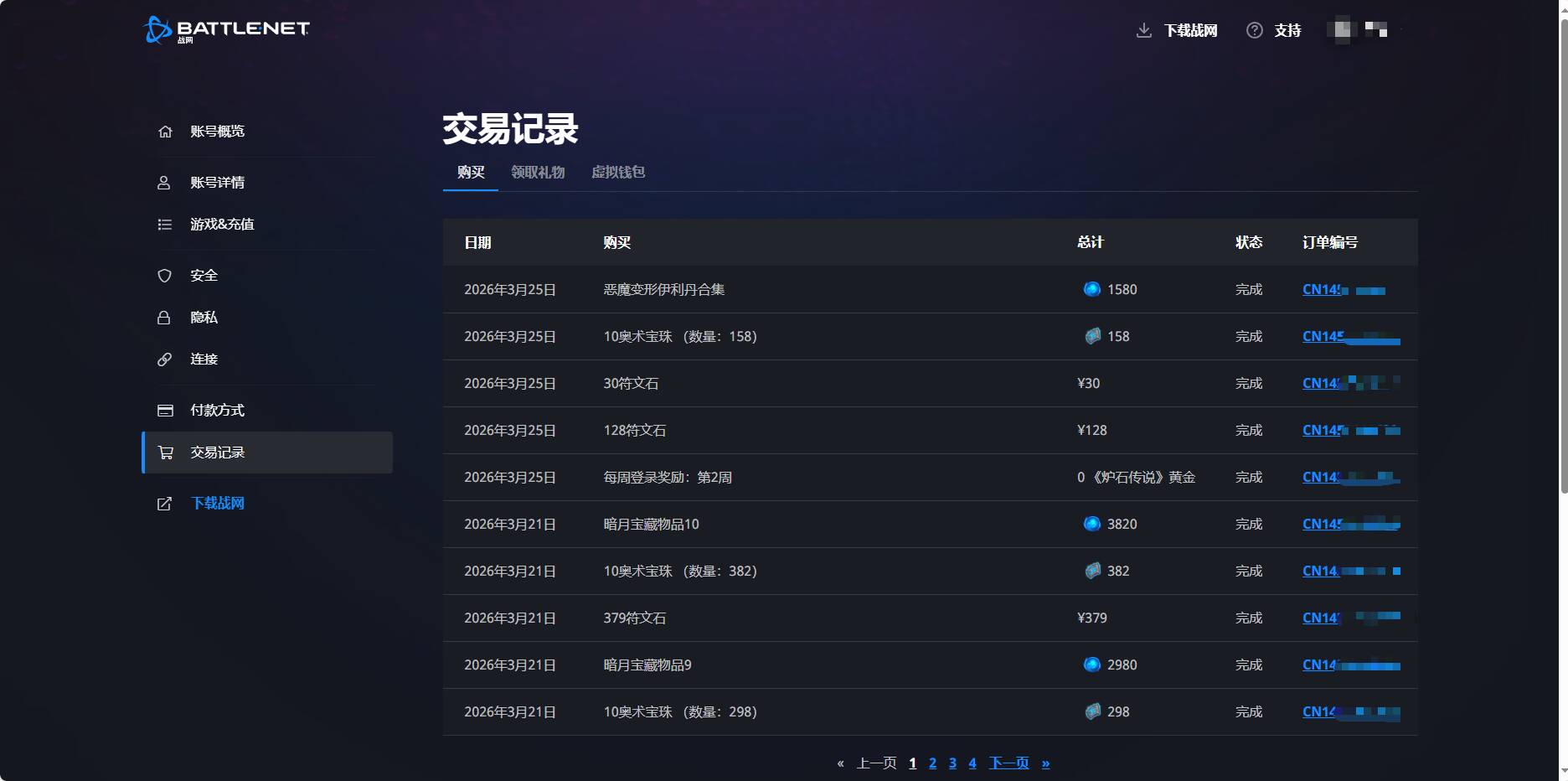
Task: Open the blurred account profile menu
Action: (x=1357, y=30)
